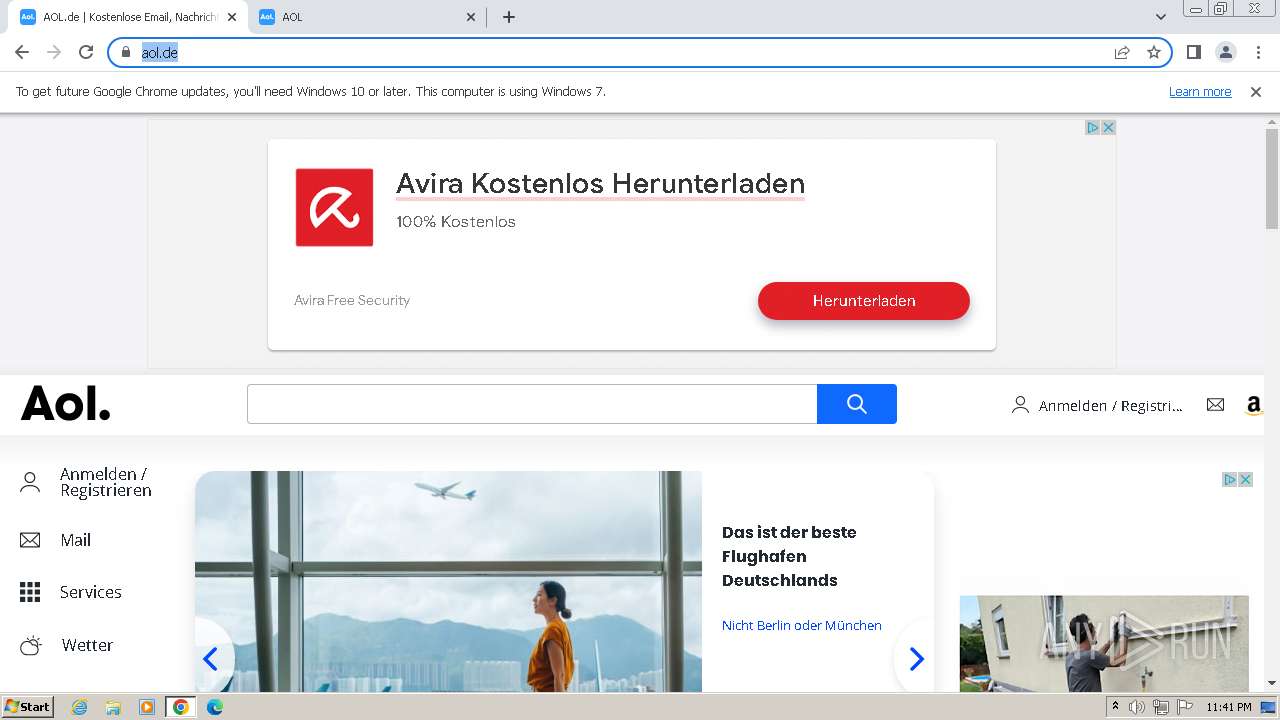Click the taskbar clock showing 11:41 PM

1229,707
